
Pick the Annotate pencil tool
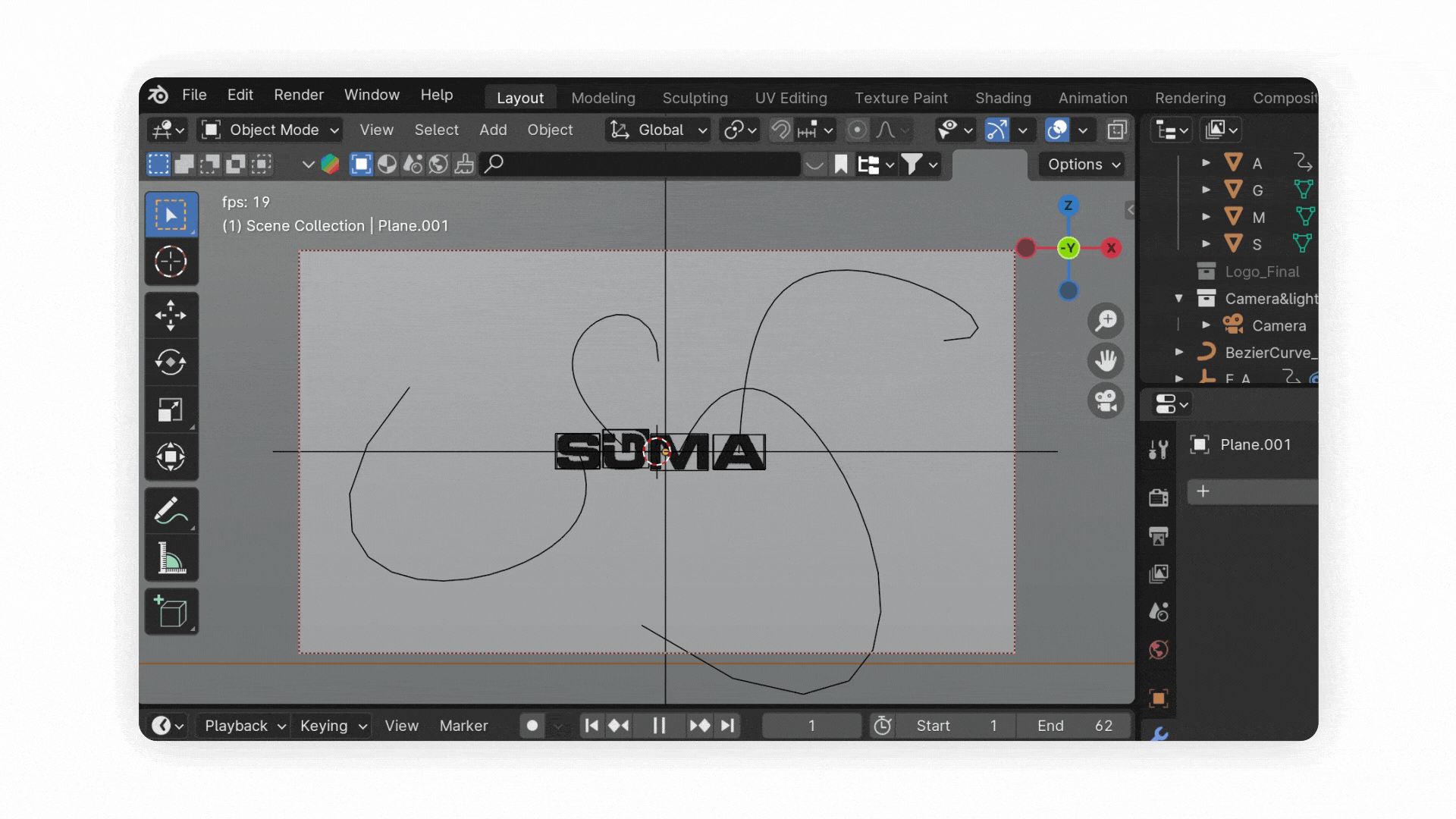(171, 510)
